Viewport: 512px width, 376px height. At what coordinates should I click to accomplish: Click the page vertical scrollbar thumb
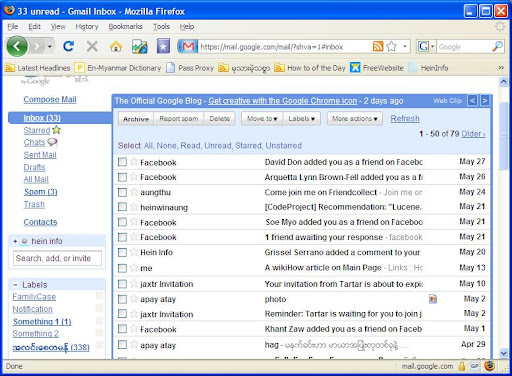pos(504,136)
